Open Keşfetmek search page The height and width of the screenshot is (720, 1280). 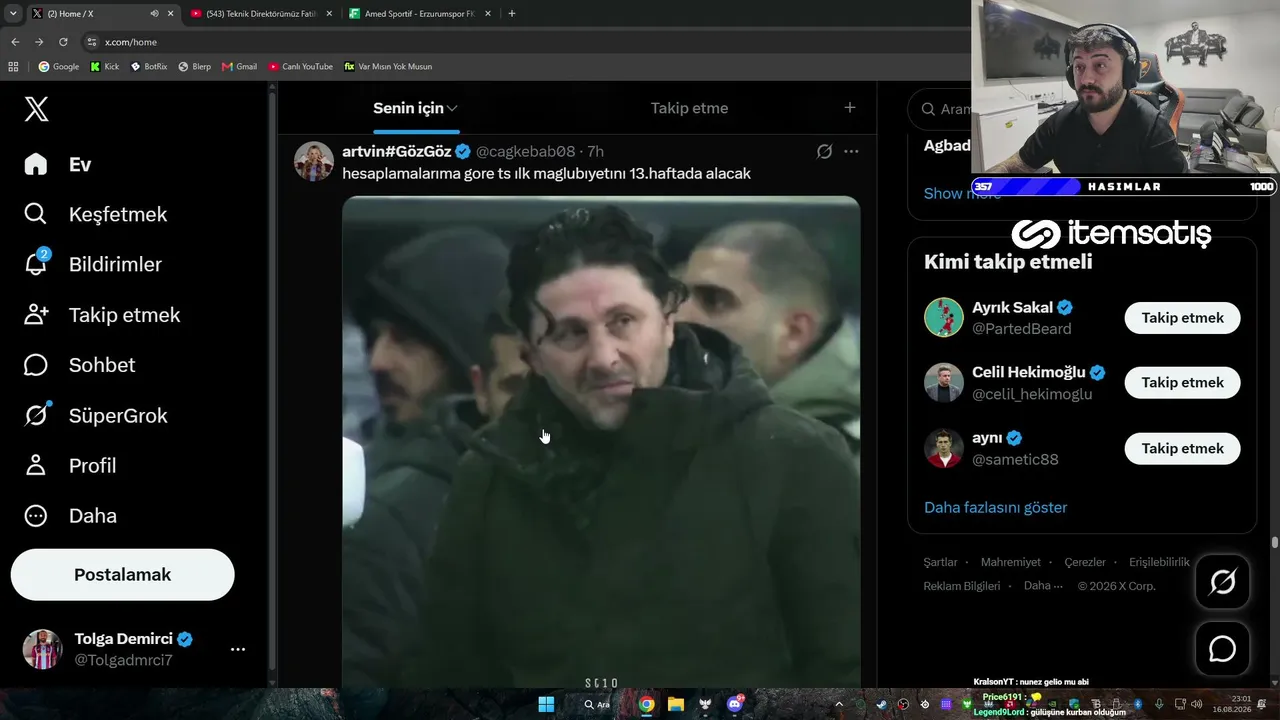(95, 214)
